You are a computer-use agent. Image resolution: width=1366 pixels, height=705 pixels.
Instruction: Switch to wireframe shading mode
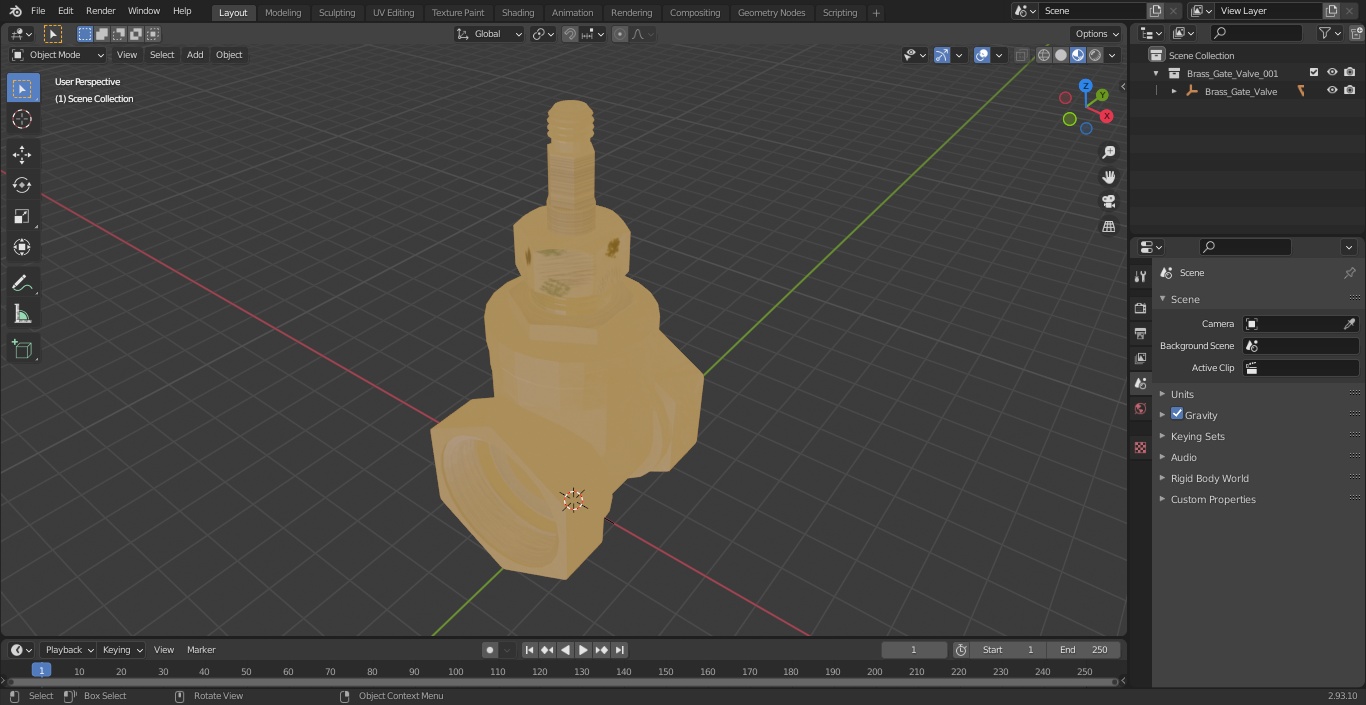(x=1044, y=55)
